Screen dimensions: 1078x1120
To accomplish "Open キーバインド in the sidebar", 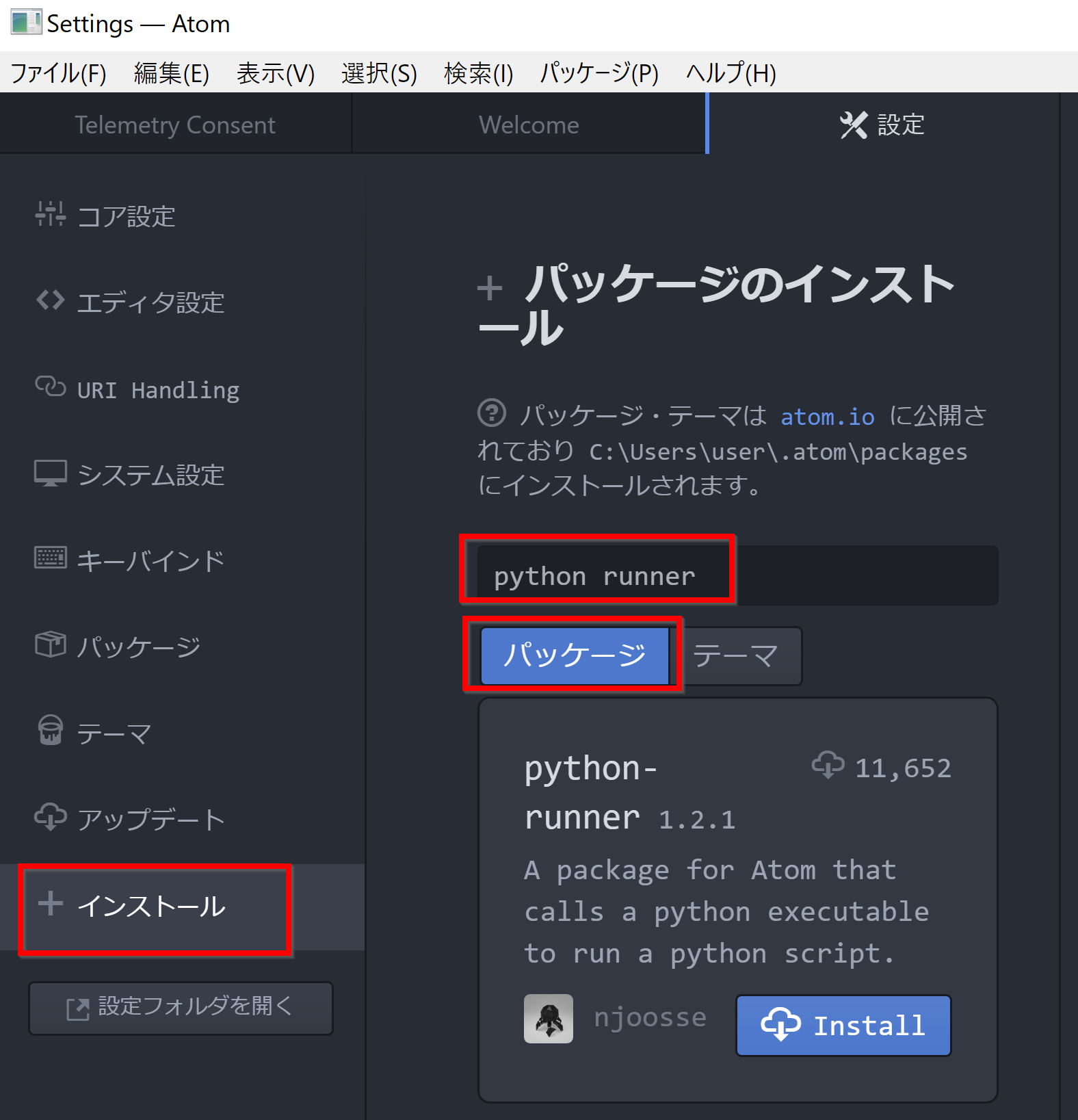I will 182,561.
